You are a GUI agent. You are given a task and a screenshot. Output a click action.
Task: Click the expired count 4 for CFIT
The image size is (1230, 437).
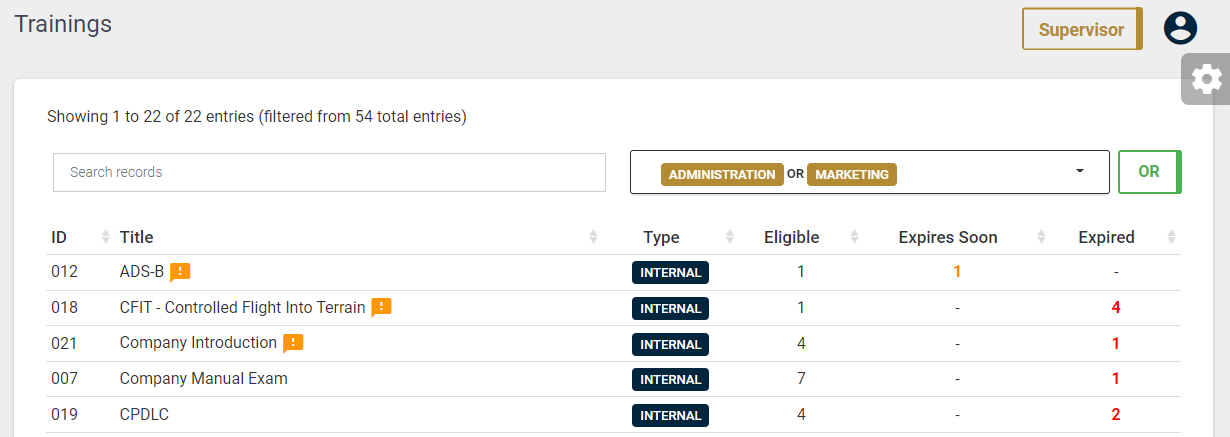[1116, 308]
